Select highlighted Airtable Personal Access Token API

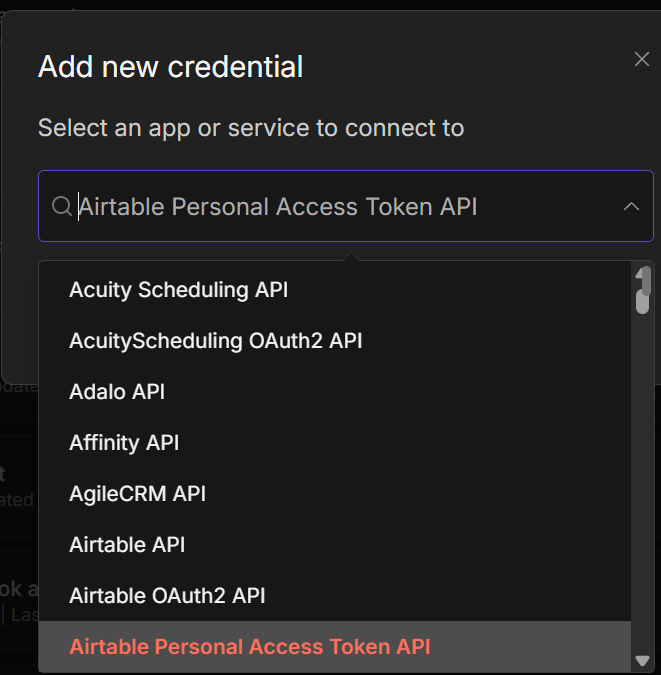click(x=249, y=647)
